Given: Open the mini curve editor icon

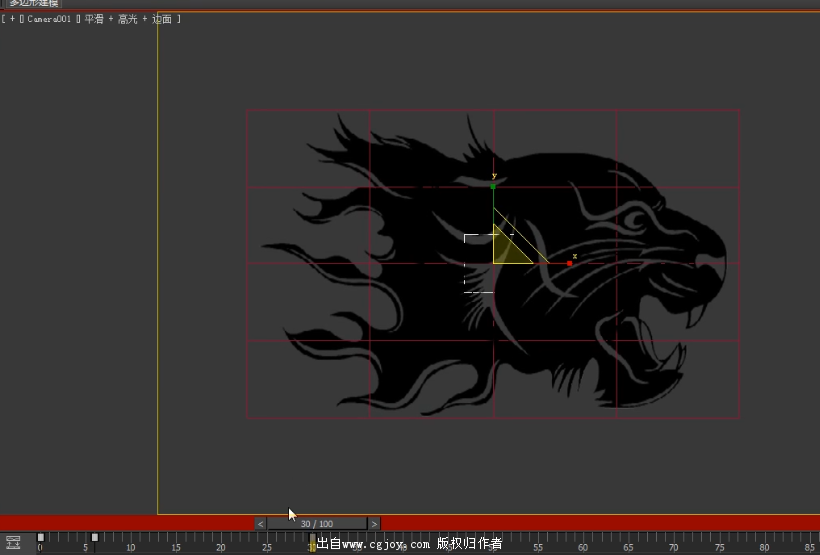Looking at the screenshot, I should point(13,542).
